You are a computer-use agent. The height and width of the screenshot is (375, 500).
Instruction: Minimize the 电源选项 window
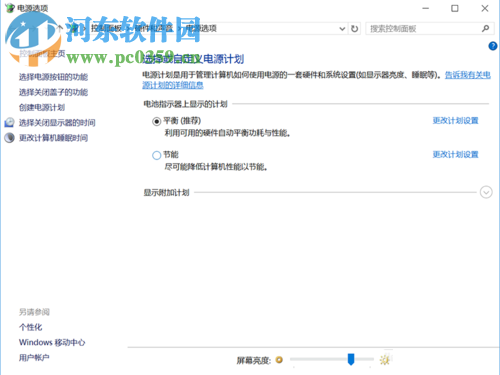(x=426, y=8)
